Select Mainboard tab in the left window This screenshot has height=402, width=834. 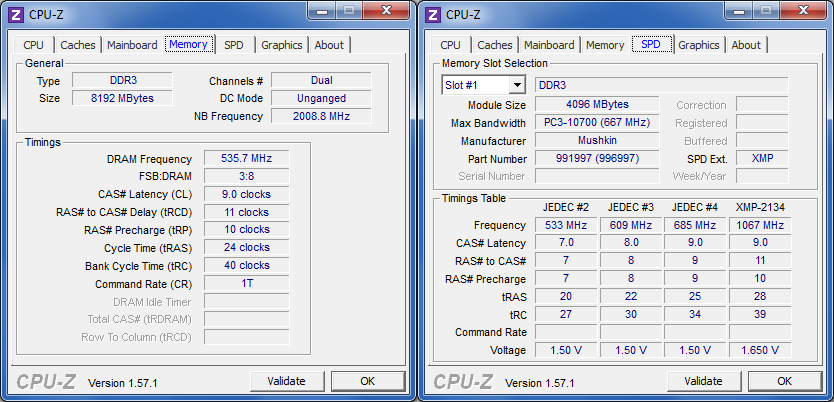pos(132,45)
